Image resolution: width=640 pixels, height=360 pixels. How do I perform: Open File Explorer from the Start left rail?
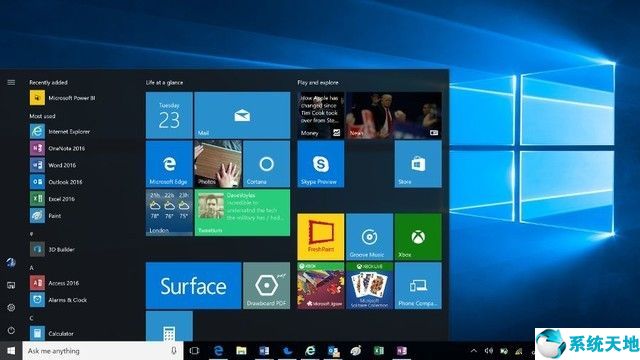click(11, 285)
